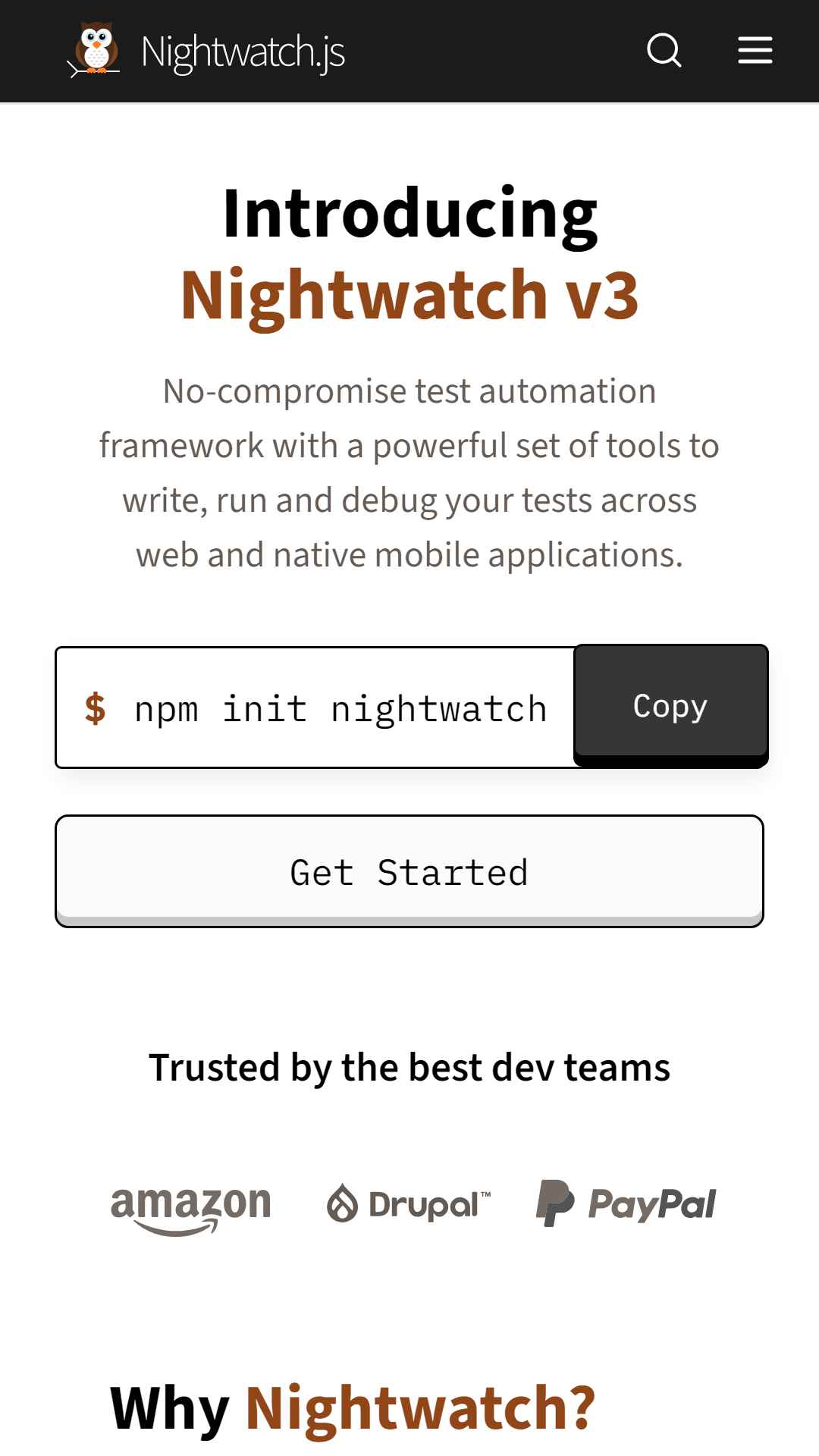Click the No-compromise test automation paragraph

point(409,472)
